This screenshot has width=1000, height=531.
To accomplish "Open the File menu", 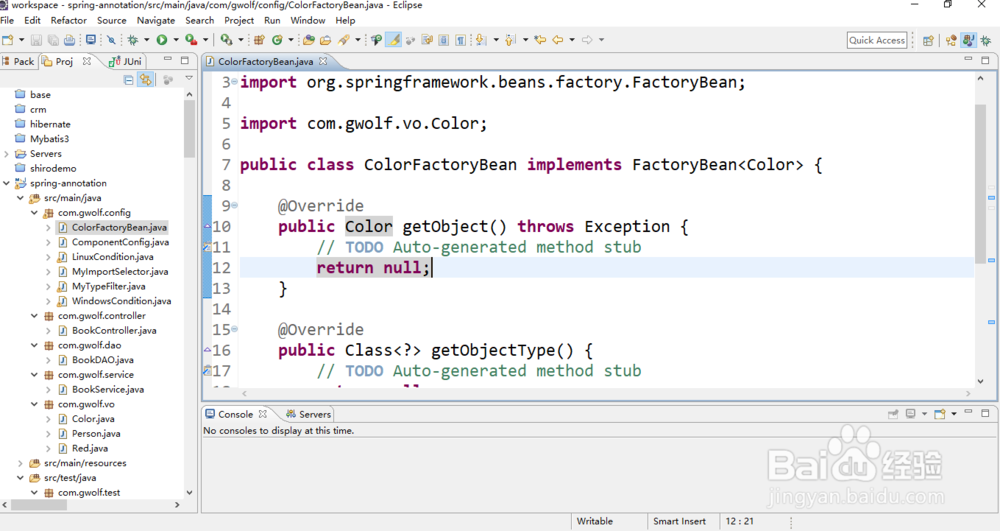I will 7,20.
